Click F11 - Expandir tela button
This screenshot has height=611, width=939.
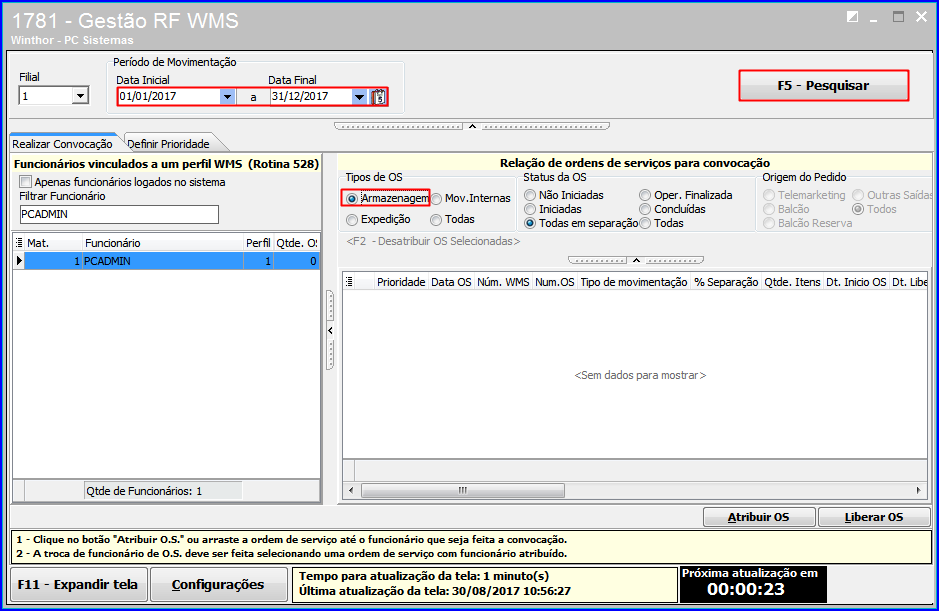coord(78,585)
